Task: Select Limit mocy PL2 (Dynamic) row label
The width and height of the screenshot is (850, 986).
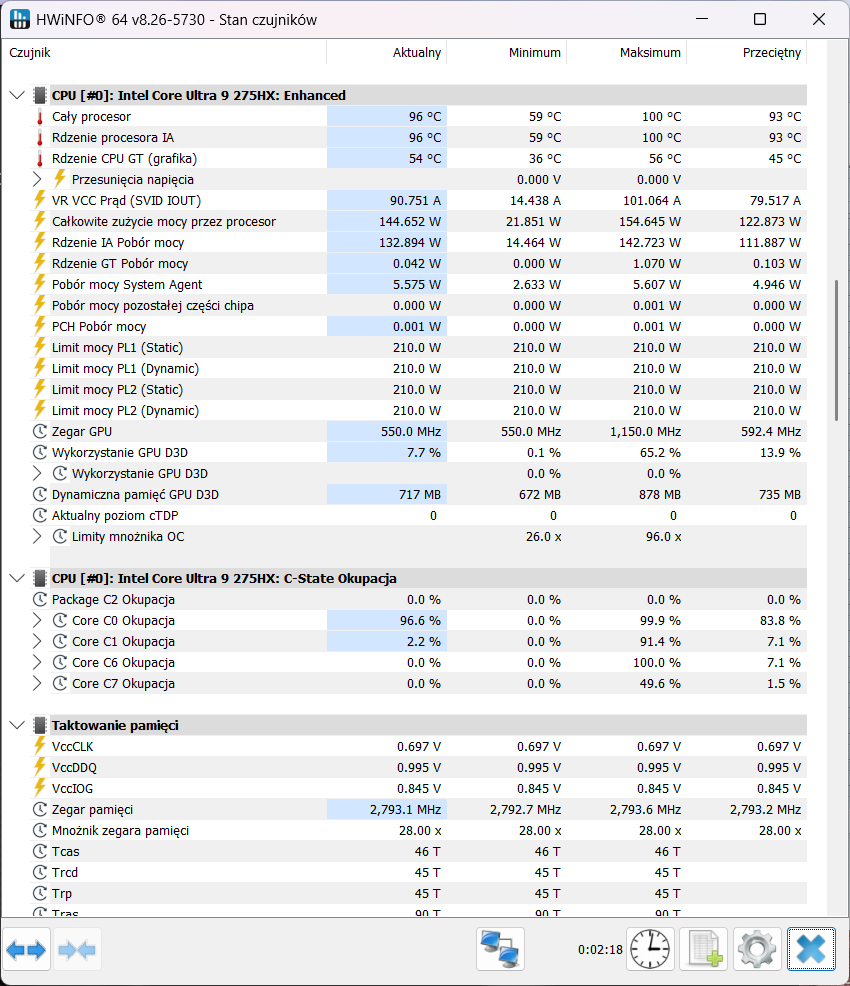Action: (125, 411)
